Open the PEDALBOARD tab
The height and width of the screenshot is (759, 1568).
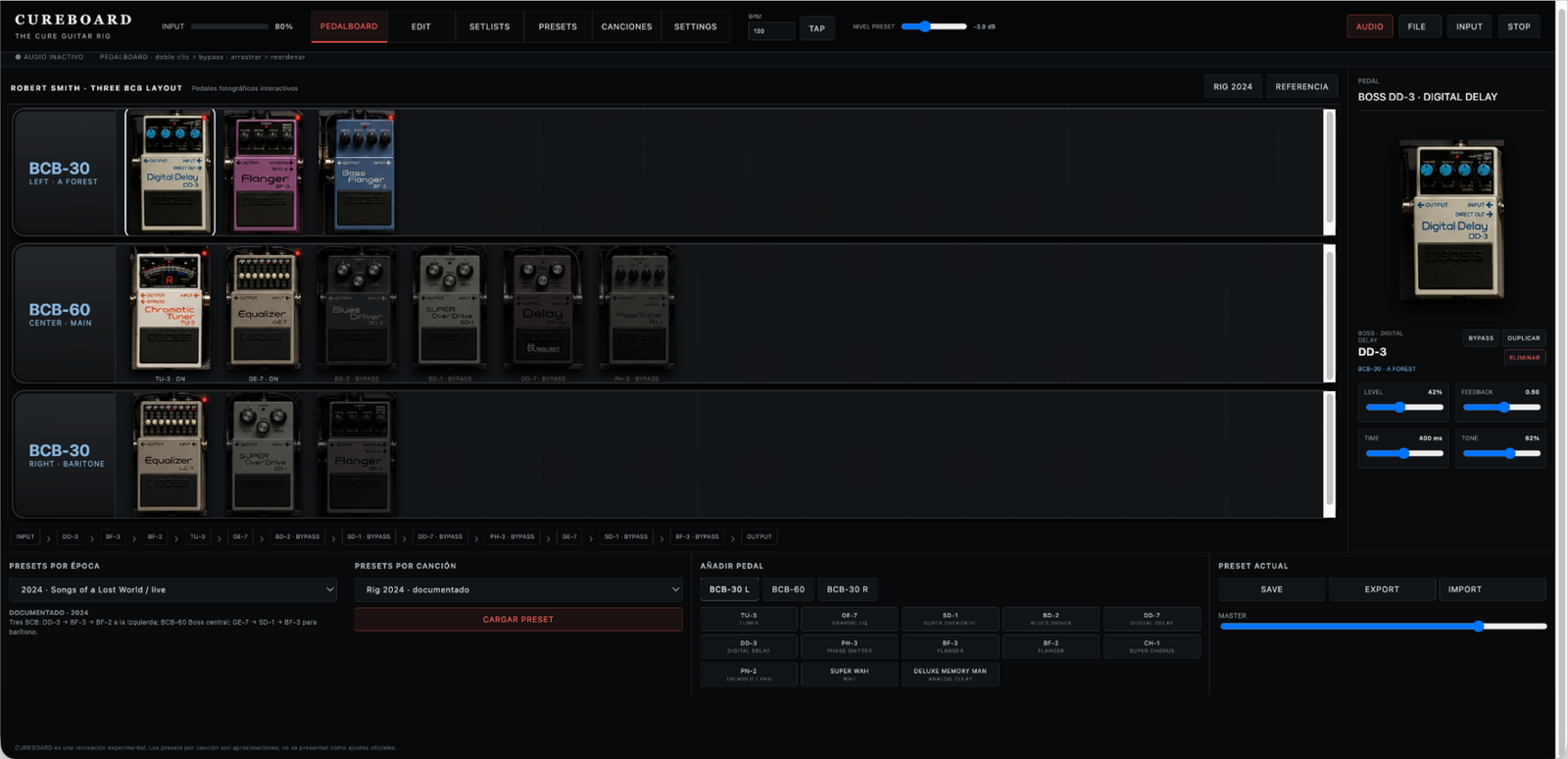coord(349,26)
